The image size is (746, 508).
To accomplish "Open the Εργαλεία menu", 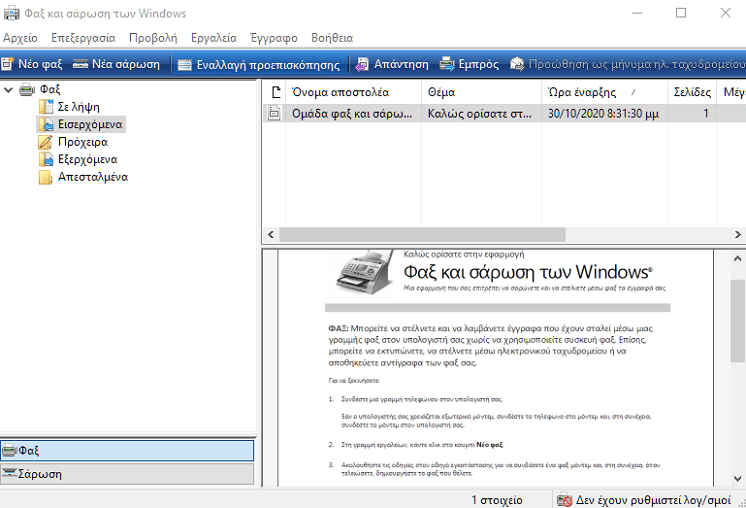I will coord(214,38).
